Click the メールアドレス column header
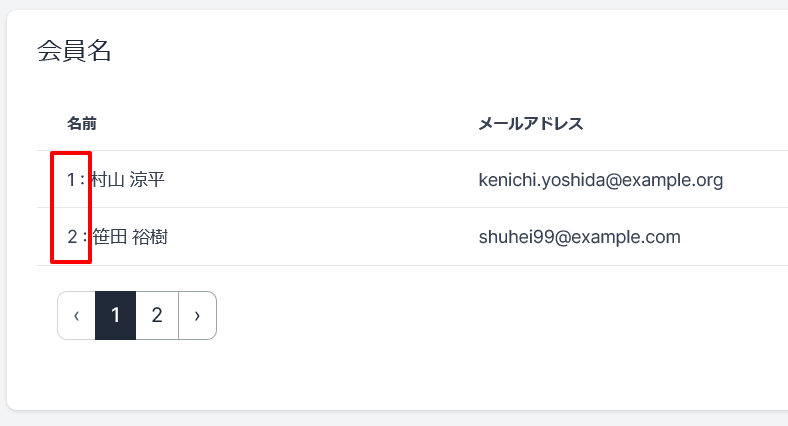The image size is (788, 426). 531,124
